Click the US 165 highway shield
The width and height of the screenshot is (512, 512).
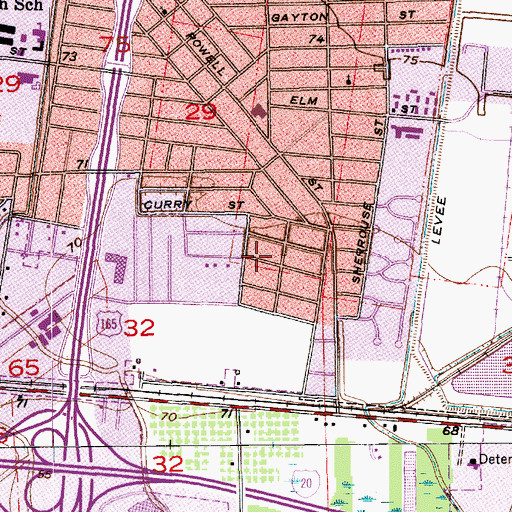tap(108, 324)
